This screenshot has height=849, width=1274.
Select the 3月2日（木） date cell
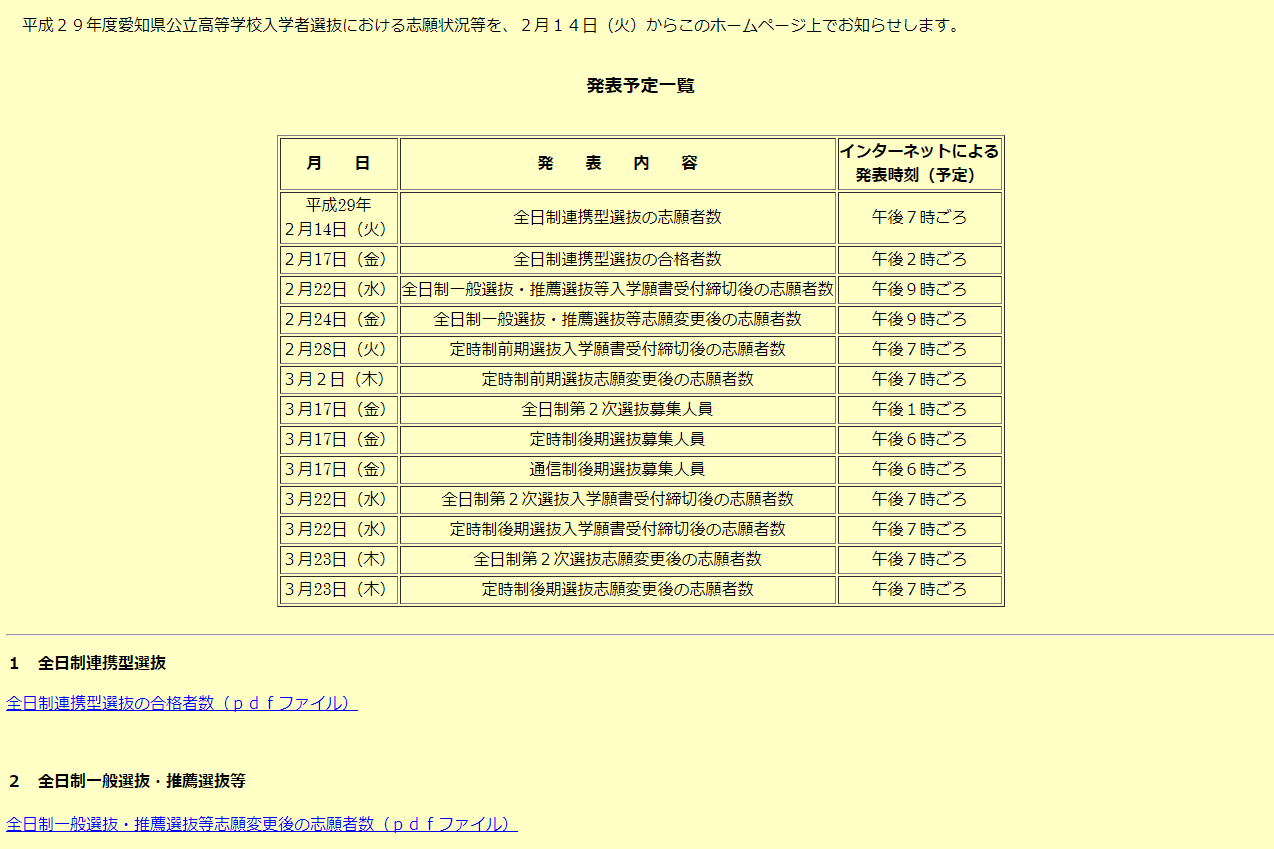click(338, 380)
